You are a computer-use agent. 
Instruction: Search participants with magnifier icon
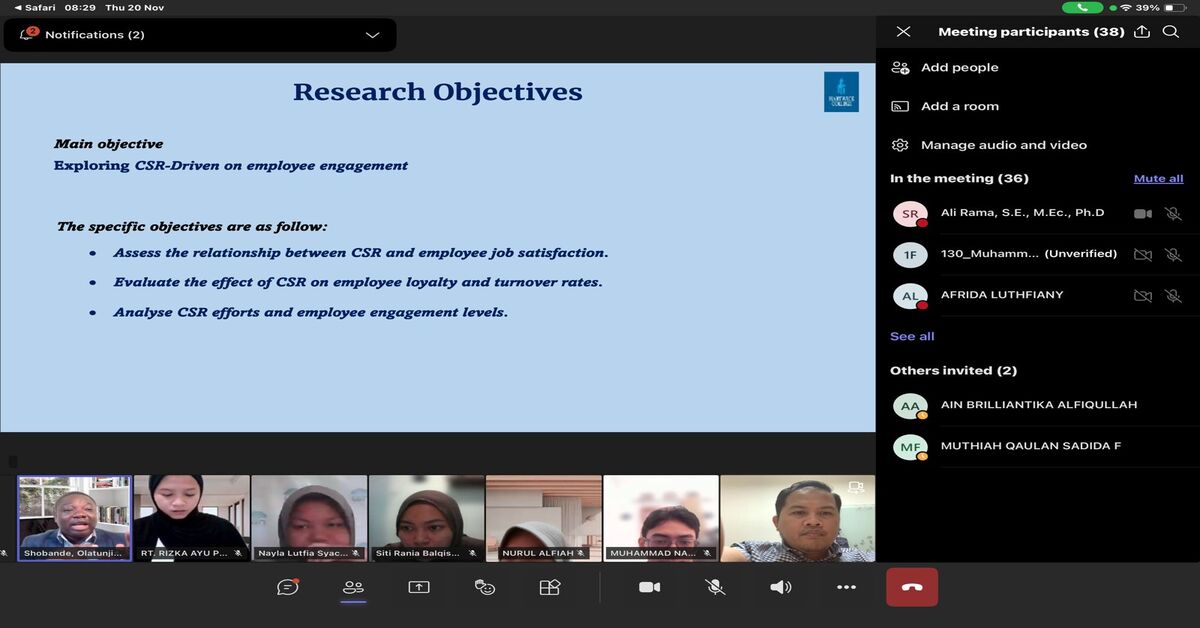coord(1171,32)
